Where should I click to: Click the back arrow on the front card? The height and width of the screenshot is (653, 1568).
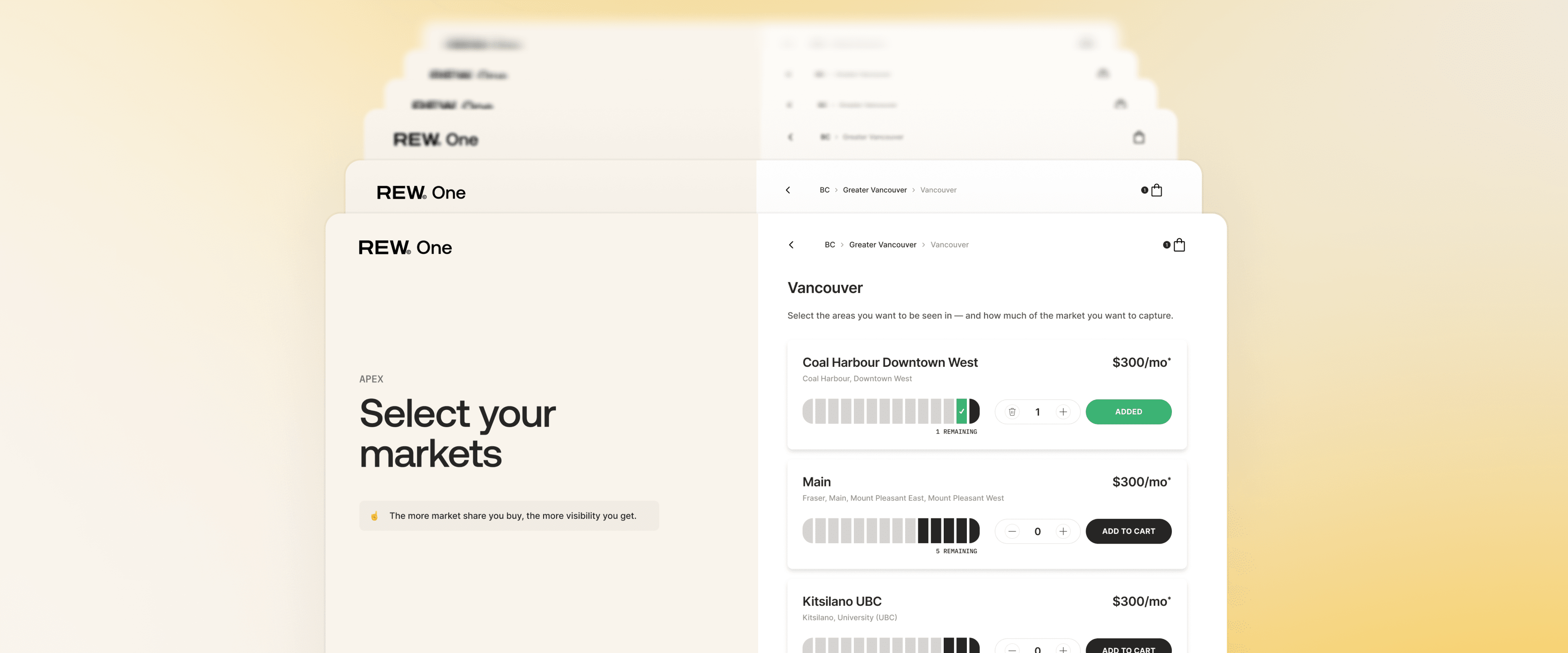[x=791, y=244]
